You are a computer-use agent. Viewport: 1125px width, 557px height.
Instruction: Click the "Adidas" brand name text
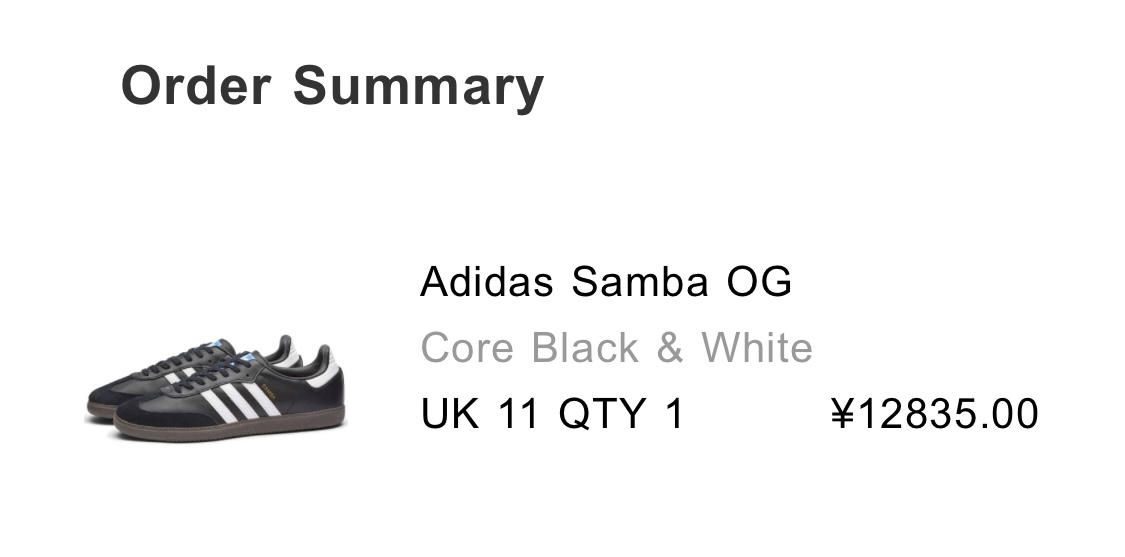click(486, 282)
